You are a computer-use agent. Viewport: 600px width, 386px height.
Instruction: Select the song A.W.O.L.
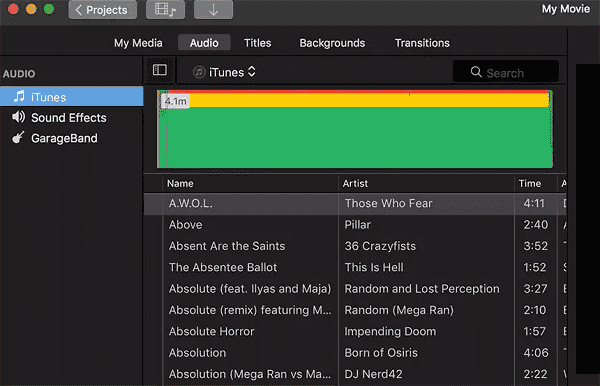pyautogui.click(x=191, y=203)
